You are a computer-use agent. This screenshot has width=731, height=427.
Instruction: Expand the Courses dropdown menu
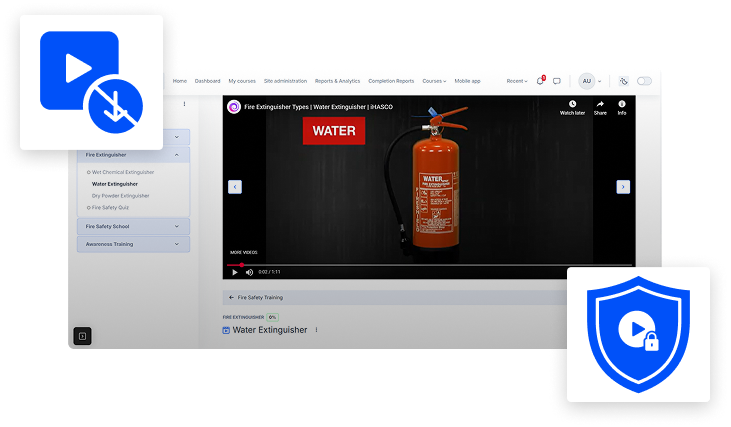[x=434, y=81]
